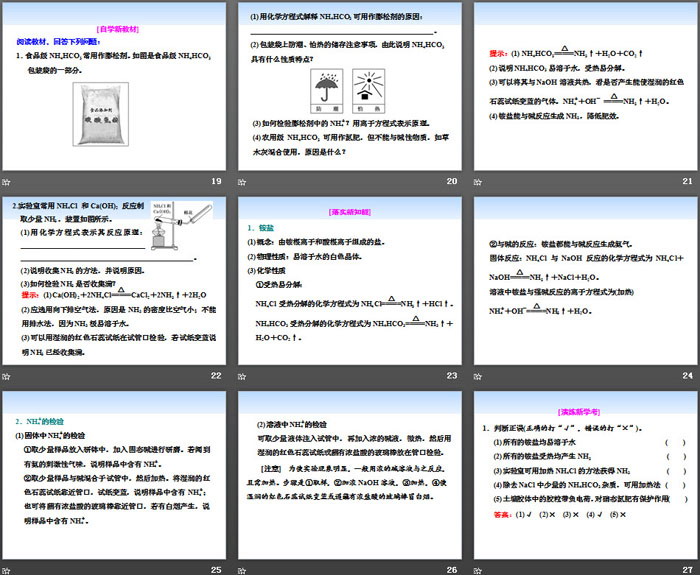Screen dimensions: 700x575
Task: Click the animation star icon under slide 23
Action: pyautogui.click(x=240, y=376)
